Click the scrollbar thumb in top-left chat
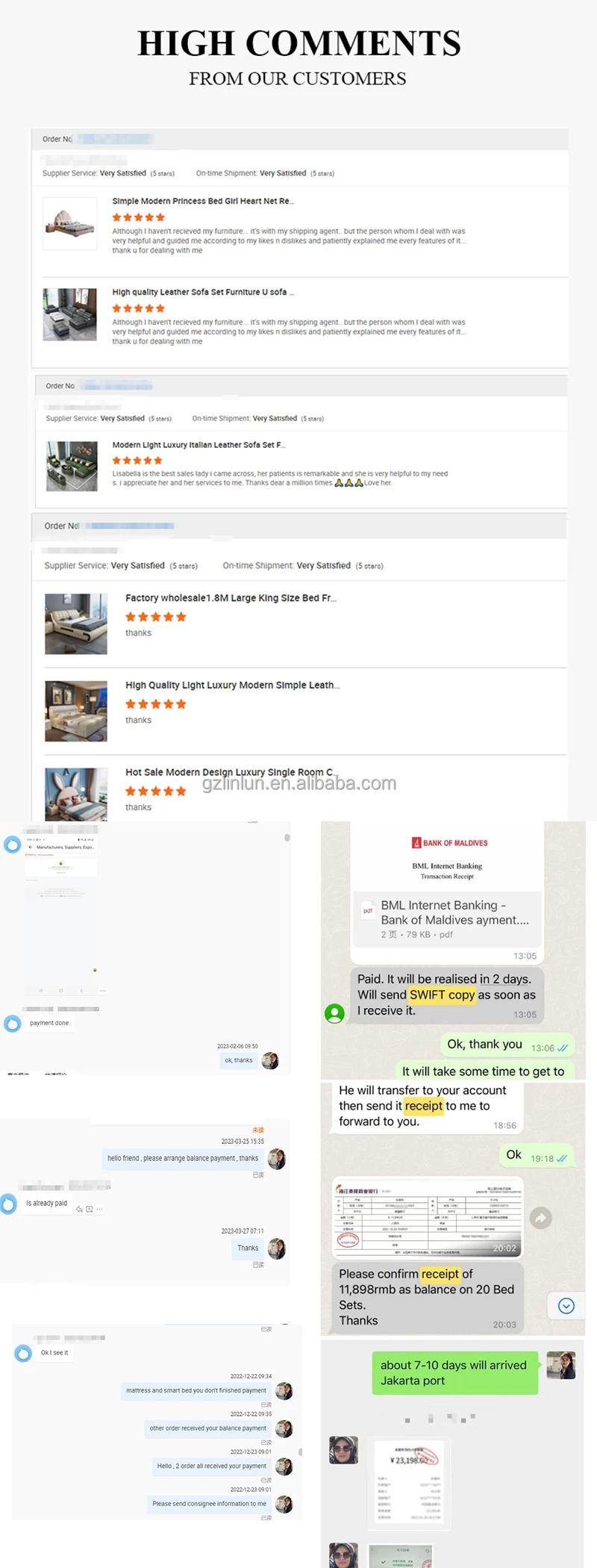 coord(287,838)
